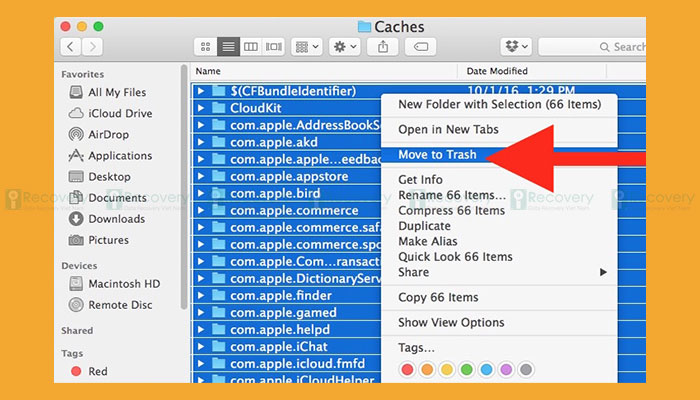
Task: Select Macintosh HD device
Action: [114, 284]
